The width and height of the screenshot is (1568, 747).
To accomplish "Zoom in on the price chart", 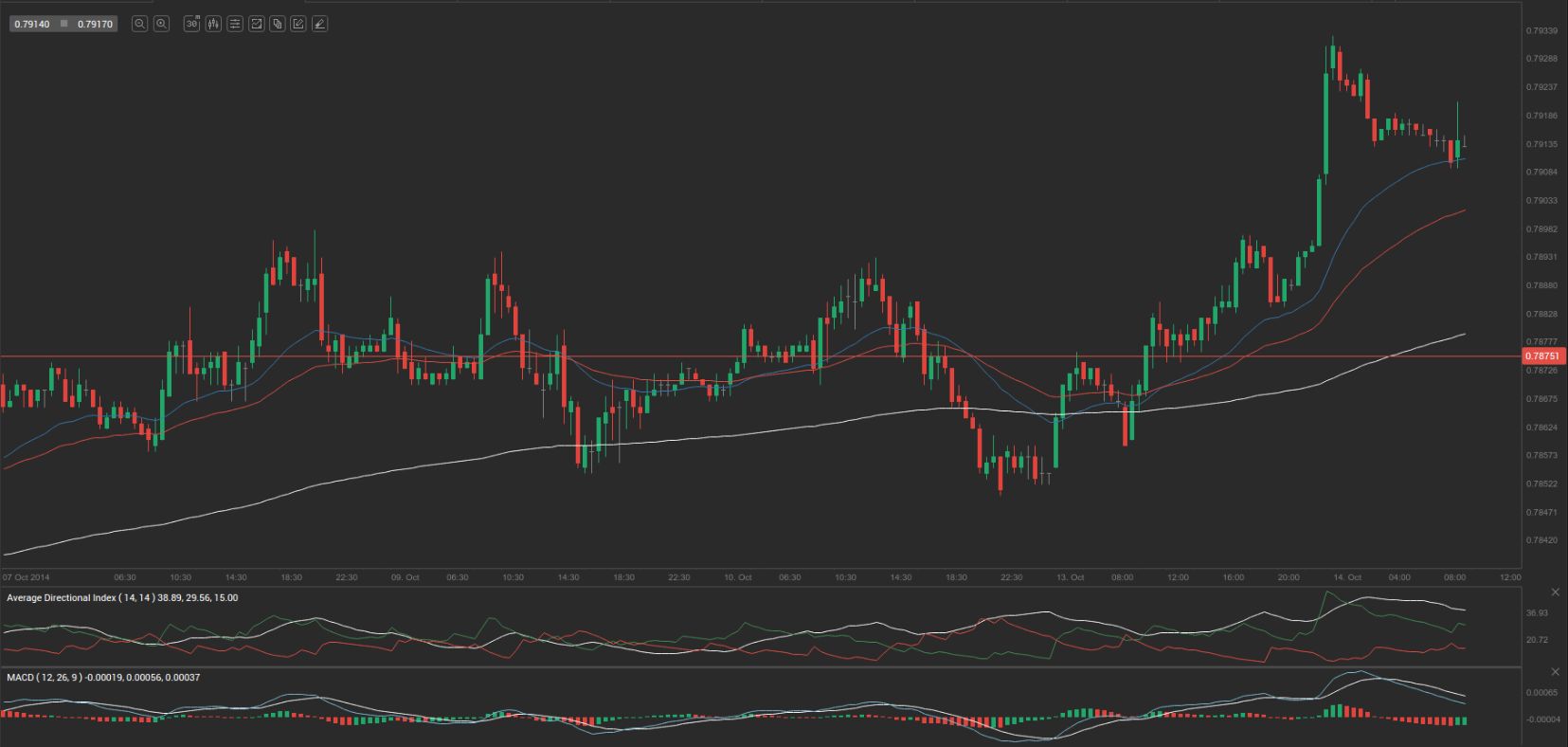I will click(x=162, y=24).
